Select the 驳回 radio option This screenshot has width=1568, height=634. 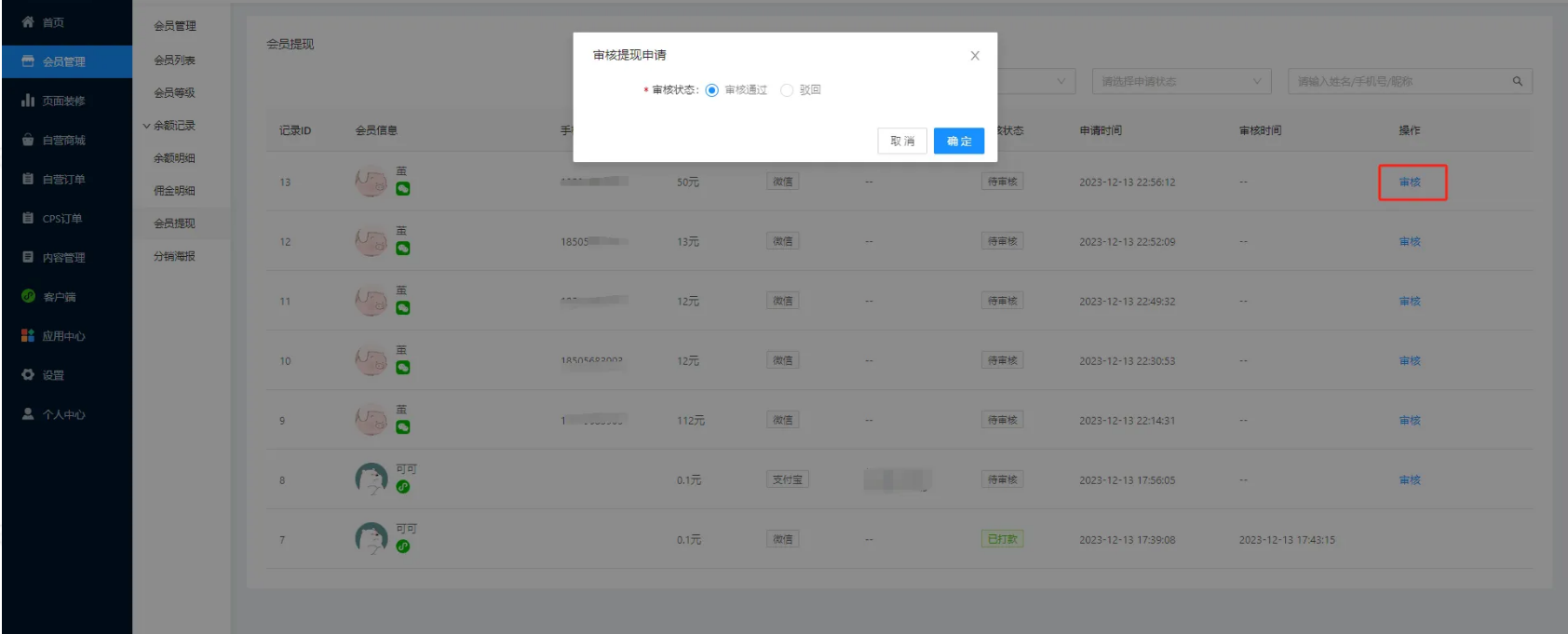pyautogui.click(x=787, y=90)
